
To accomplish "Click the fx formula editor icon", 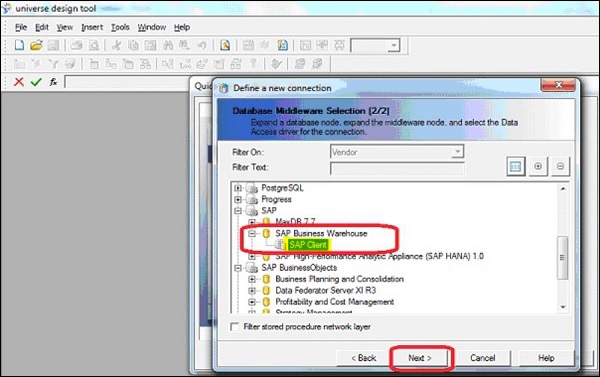I will click(53, 82).
